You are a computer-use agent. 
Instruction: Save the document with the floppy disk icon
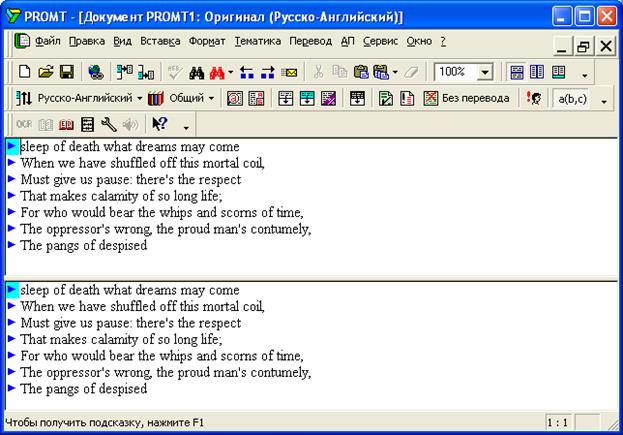[66, 72]
